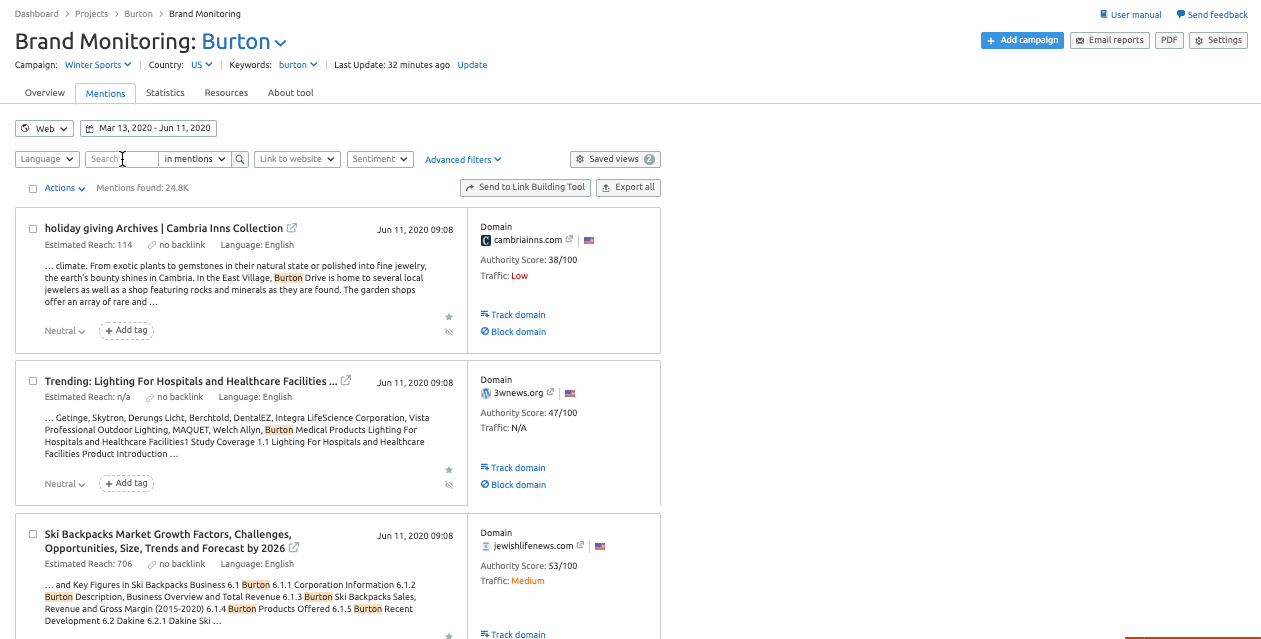
Task: Open jewishlifenews.com external link icon
Action: click(580, 546)
